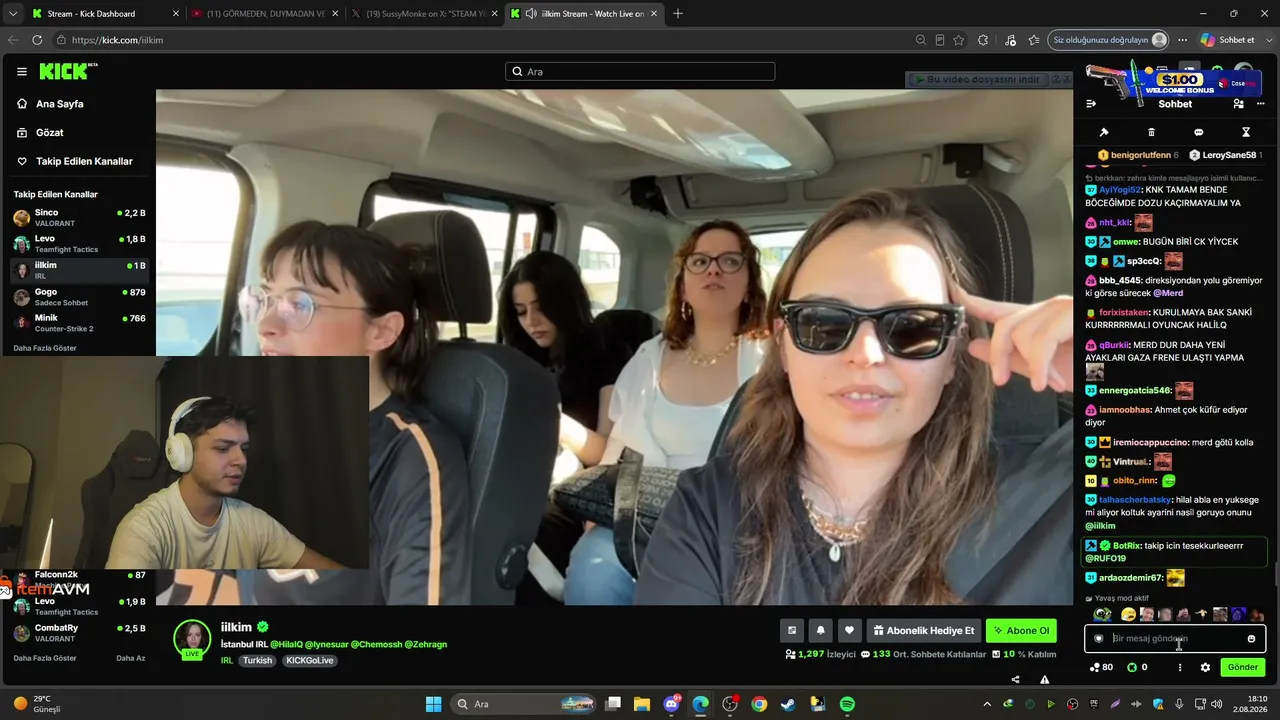Click browser zoom magnifier icon
This screenshot has width=1280, height=720.
click(921, 40)
